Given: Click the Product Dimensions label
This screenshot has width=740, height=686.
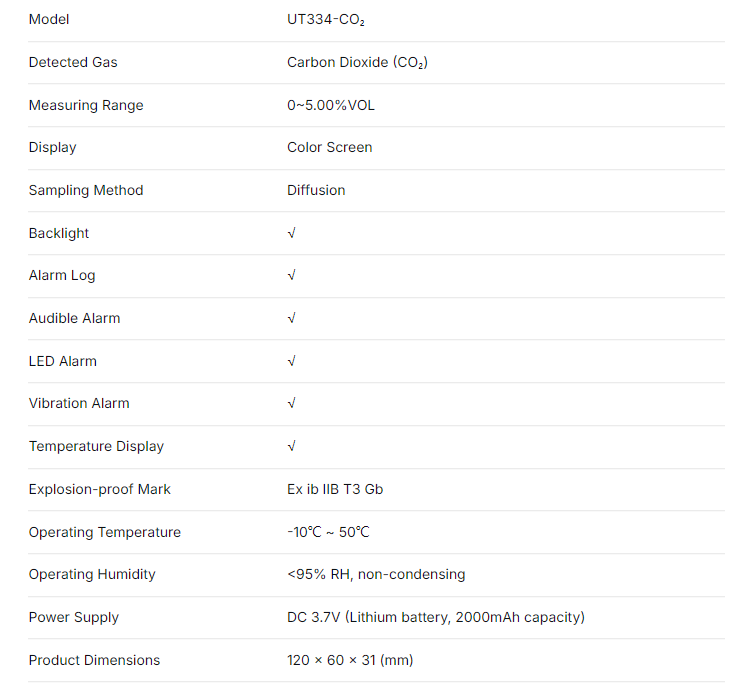Looking at the screenshot, I should coord(94,660).
